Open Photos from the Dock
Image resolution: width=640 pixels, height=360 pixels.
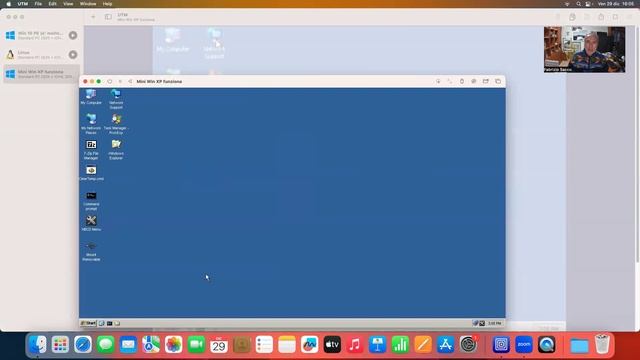173,344
